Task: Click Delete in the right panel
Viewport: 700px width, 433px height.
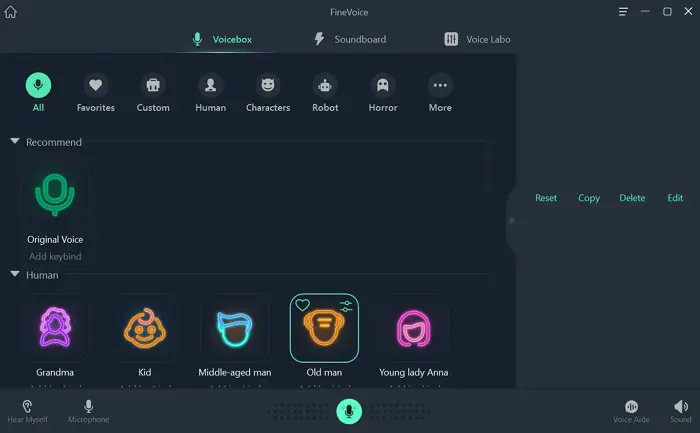Action: [632, 198]
